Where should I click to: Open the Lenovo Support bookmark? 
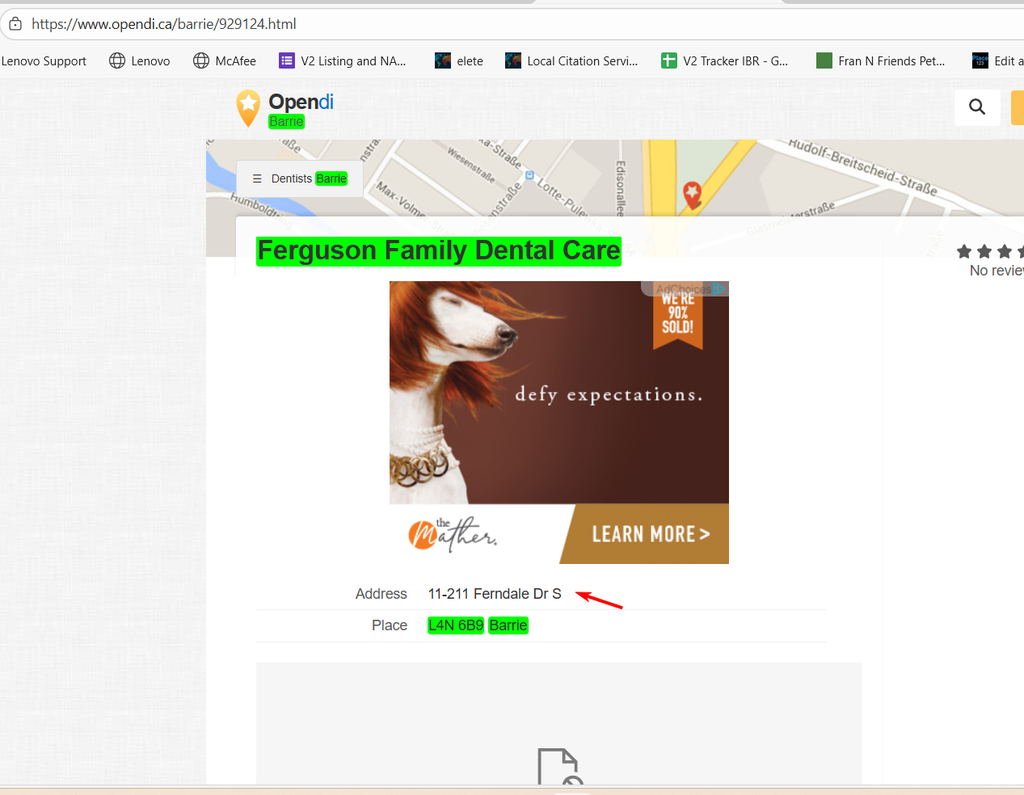44,61
